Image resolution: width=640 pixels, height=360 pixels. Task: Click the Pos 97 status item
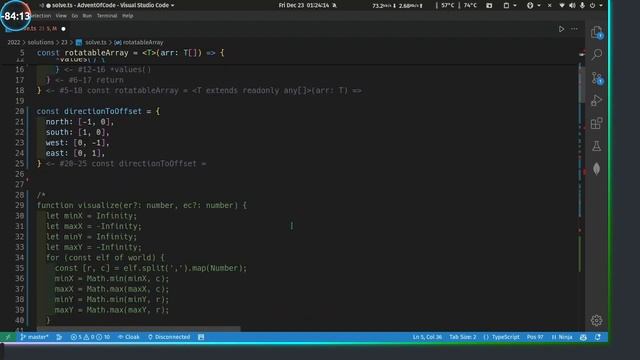click(x=535, y=337)
